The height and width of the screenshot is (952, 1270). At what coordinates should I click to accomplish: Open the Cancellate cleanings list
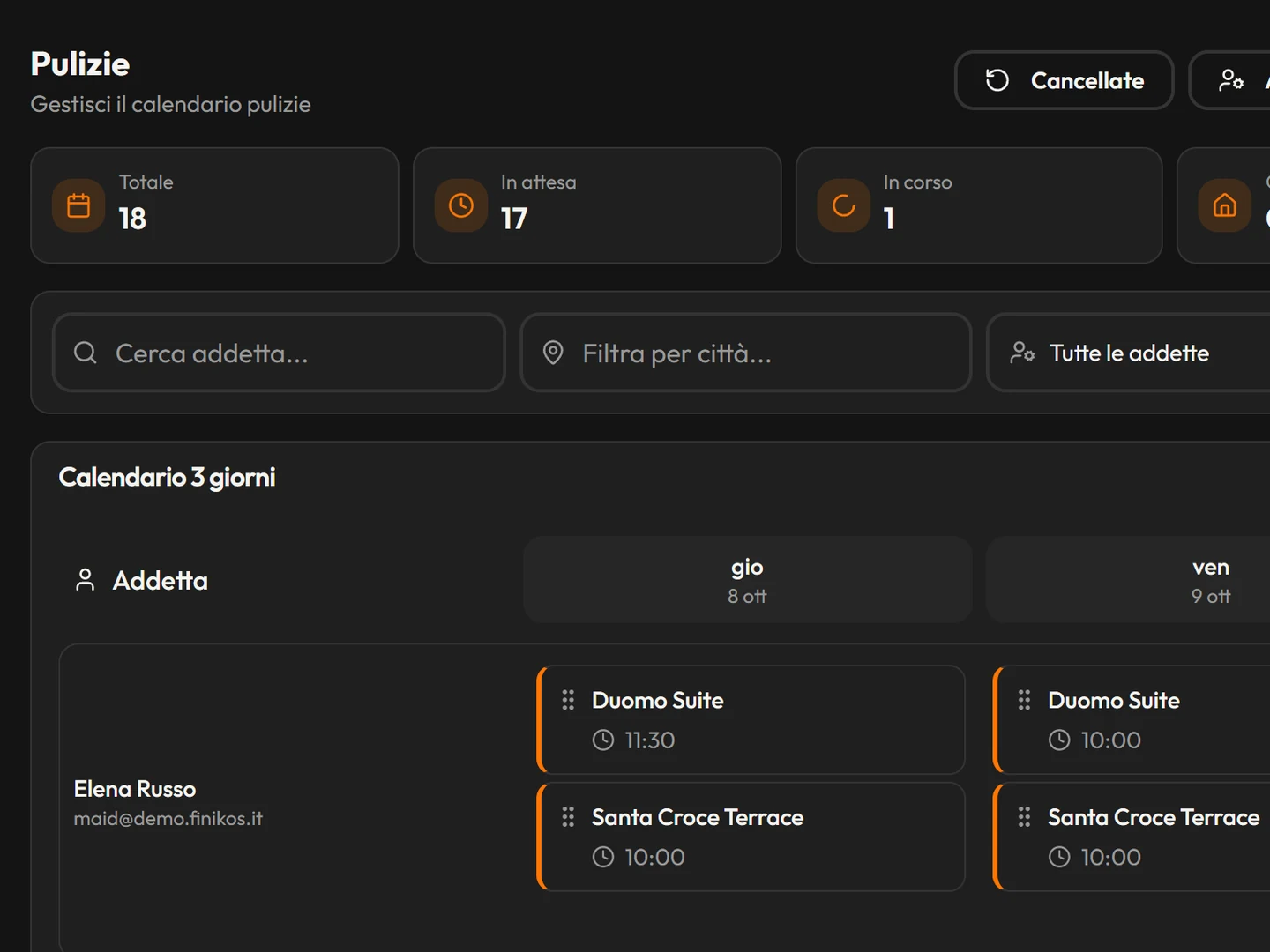tap(1064, 80)
